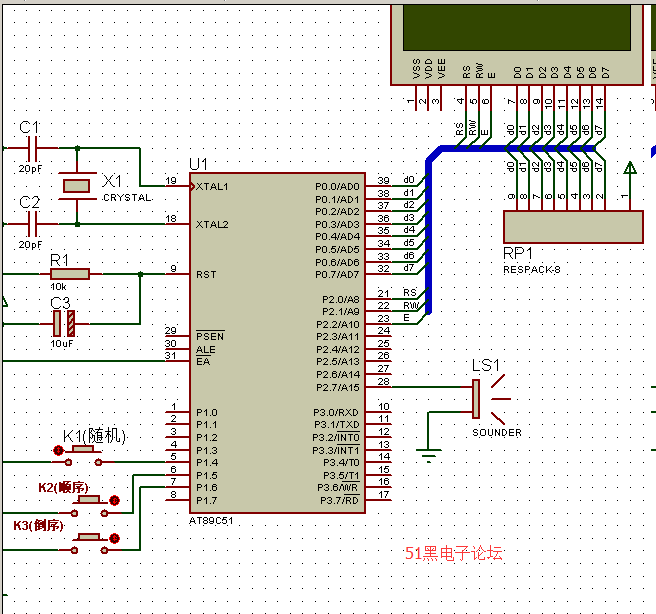
Task: Click the VEE pin label on LCD
Action: (x=441, y=69)
